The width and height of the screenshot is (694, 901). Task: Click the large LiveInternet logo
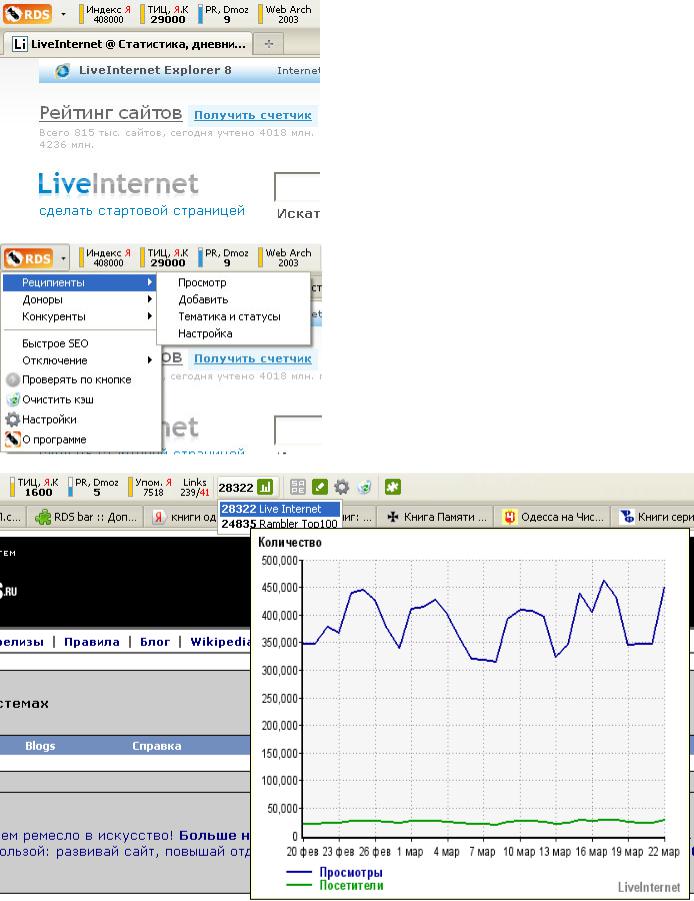118,184
